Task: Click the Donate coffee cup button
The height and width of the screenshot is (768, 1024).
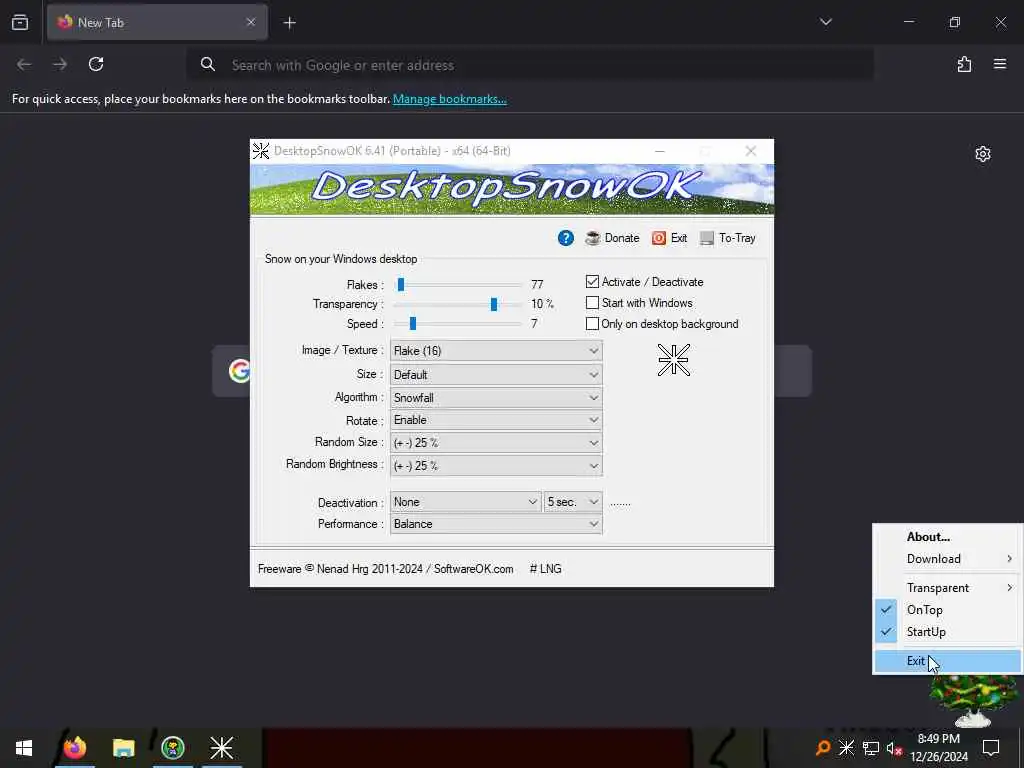Action: (612, 238)
